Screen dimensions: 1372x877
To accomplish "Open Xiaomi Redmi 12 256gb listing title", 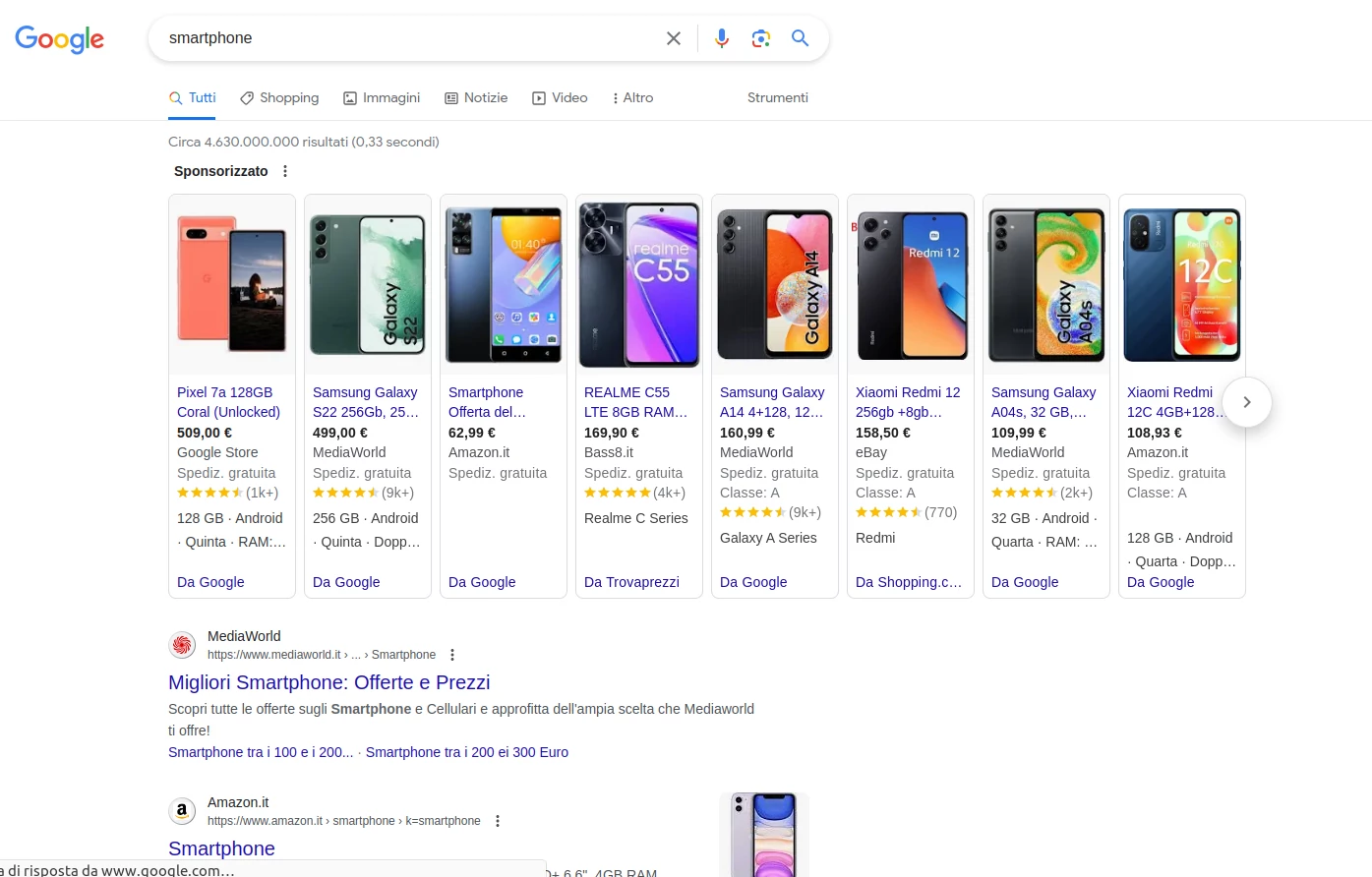I will (x=908, y=402).
